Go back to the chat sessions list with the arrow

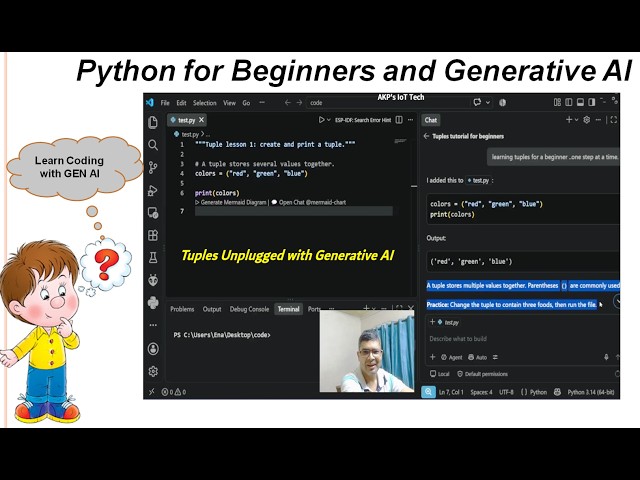(x=427, y=136)
